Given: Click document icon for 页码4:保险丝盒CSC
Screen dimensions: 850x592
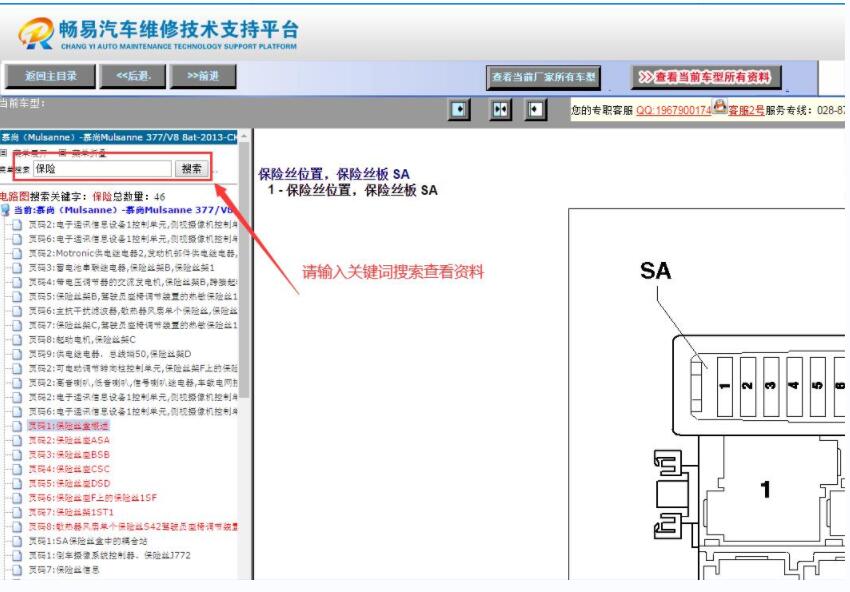Looking at the screenshot, I should pyautogui.click(x=17, y=469).
